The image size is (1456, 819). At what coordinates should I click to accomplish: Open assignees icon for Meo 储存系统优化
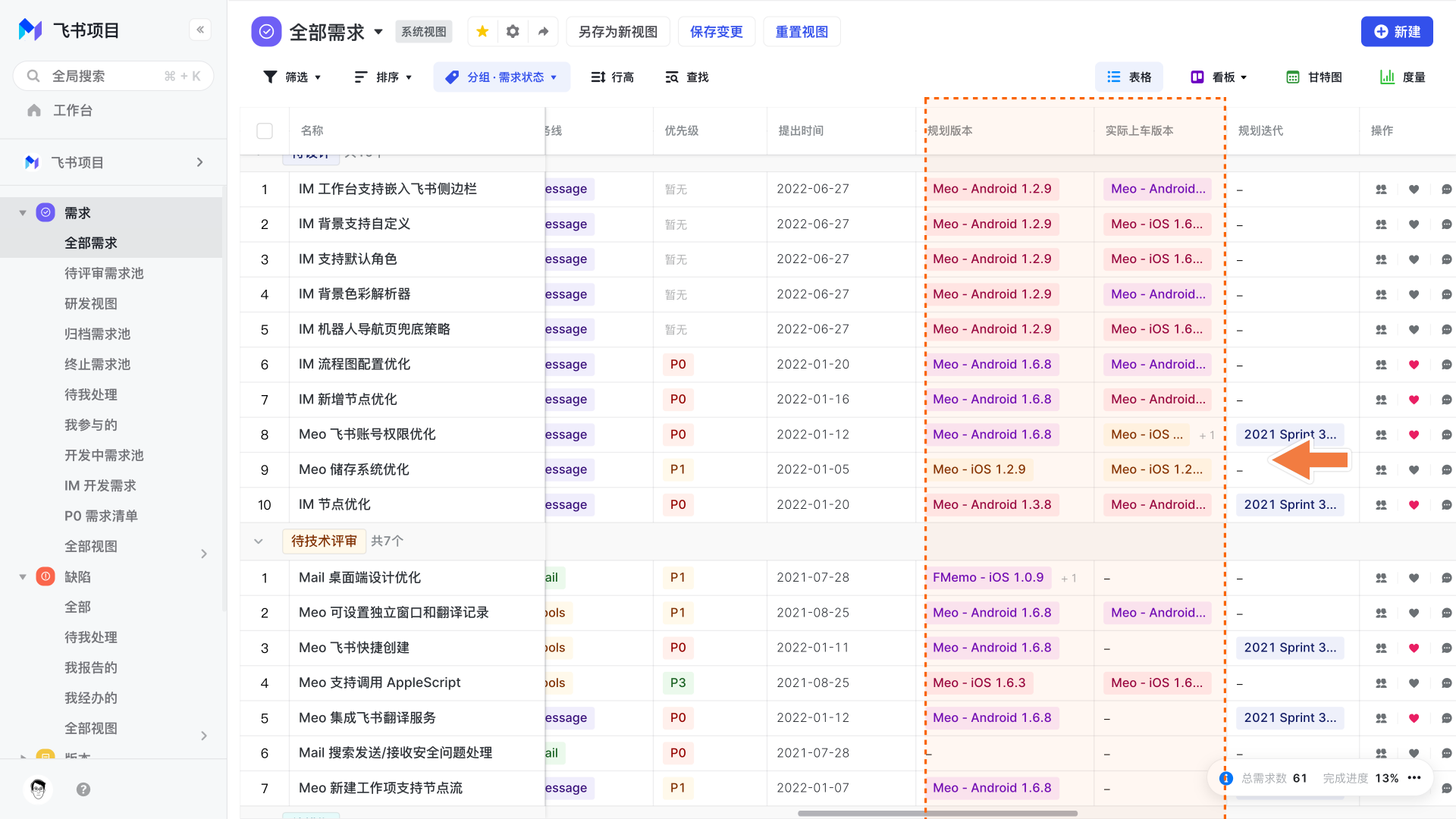coord(1381,470)
